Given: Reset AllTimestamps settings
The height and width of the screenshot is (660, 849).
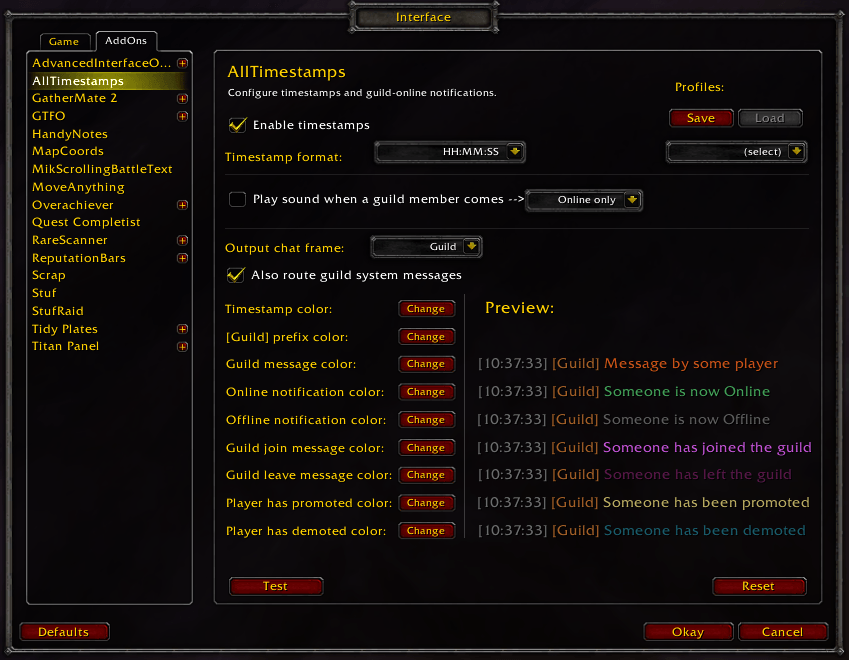Looking at the screenshot, I should (x=759, y=586).
